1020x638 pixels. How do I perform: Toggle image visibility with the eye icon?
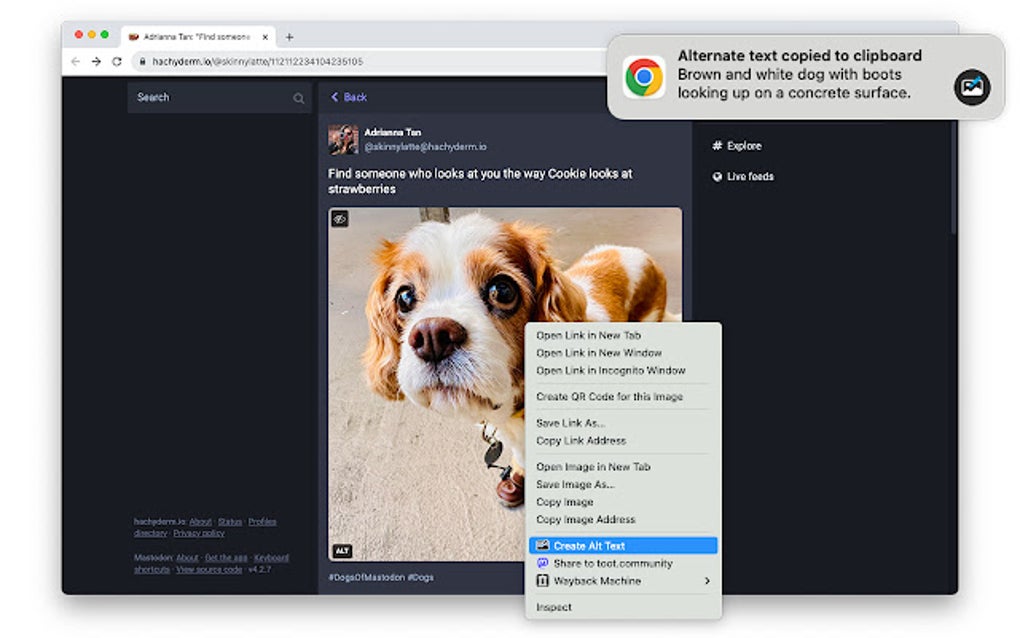340,219
